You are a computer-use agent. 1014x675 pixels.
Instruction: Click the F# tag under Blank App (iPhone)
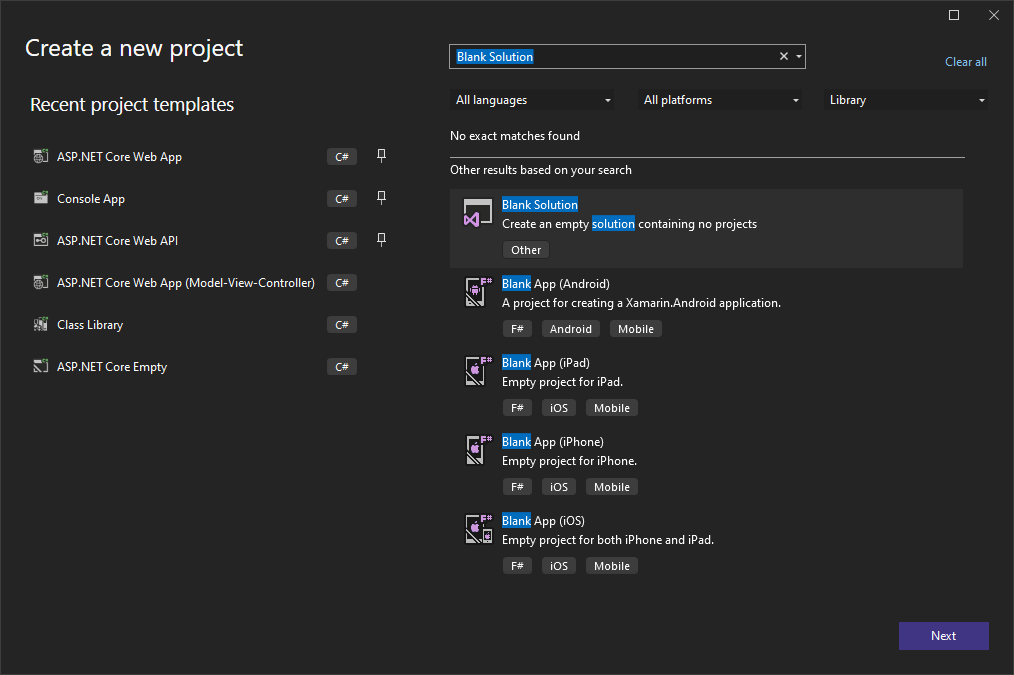click(517, 486)
